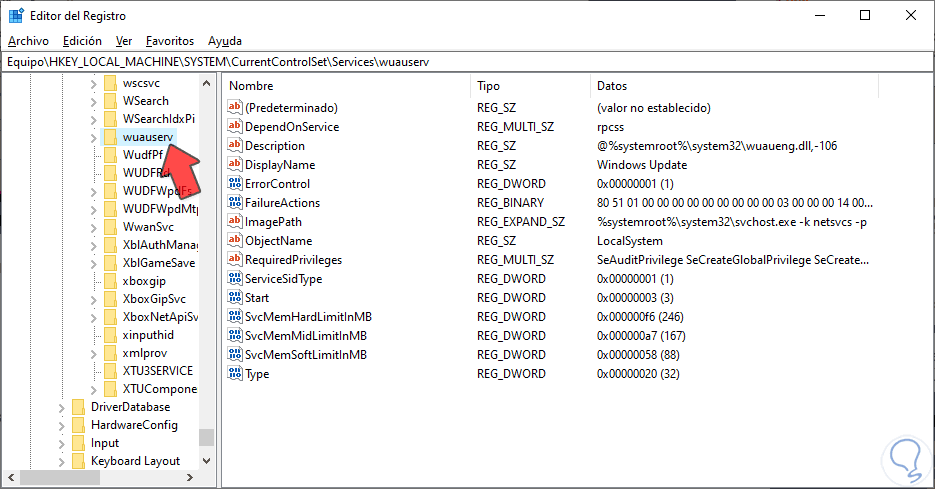Expand the wuauserv key node
935x489 pixels.
(94, 137)
